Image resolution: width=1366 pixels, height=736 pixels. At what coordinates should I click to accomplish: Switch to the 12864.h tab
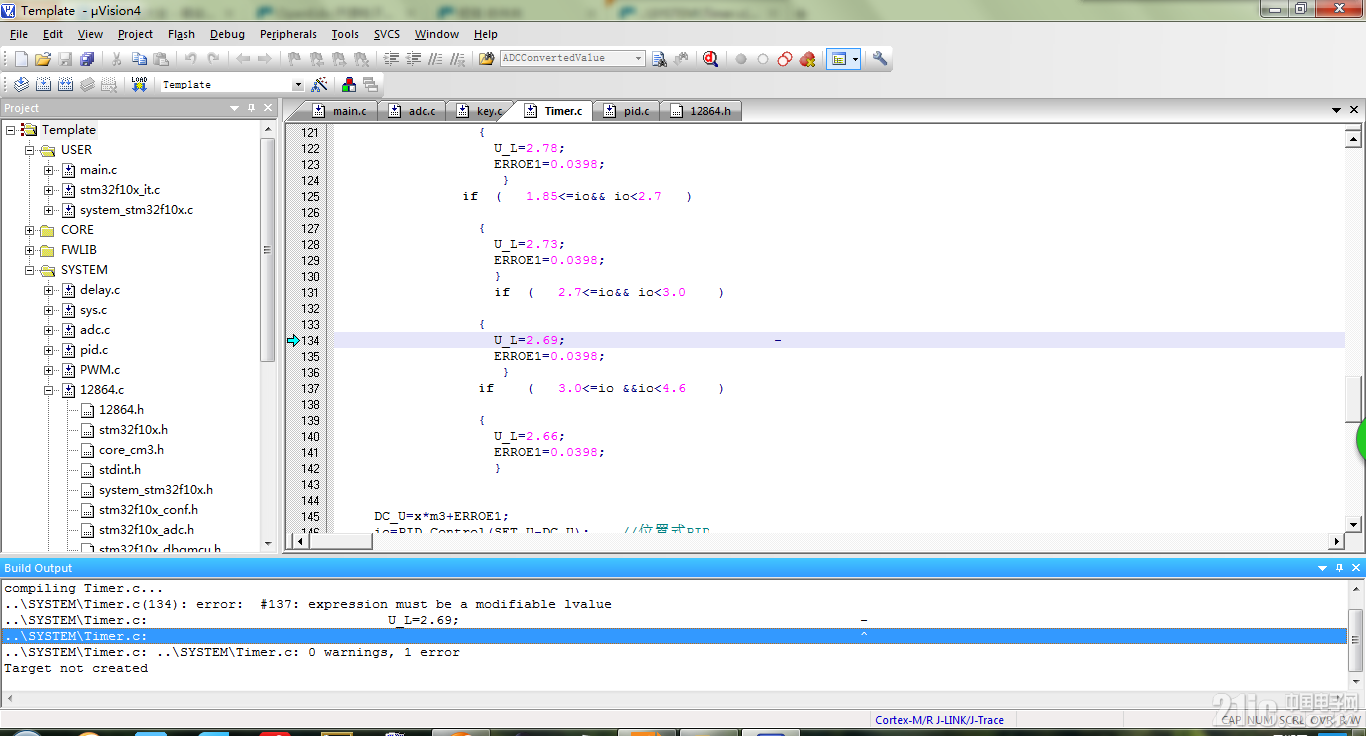(x=700, y=111)
